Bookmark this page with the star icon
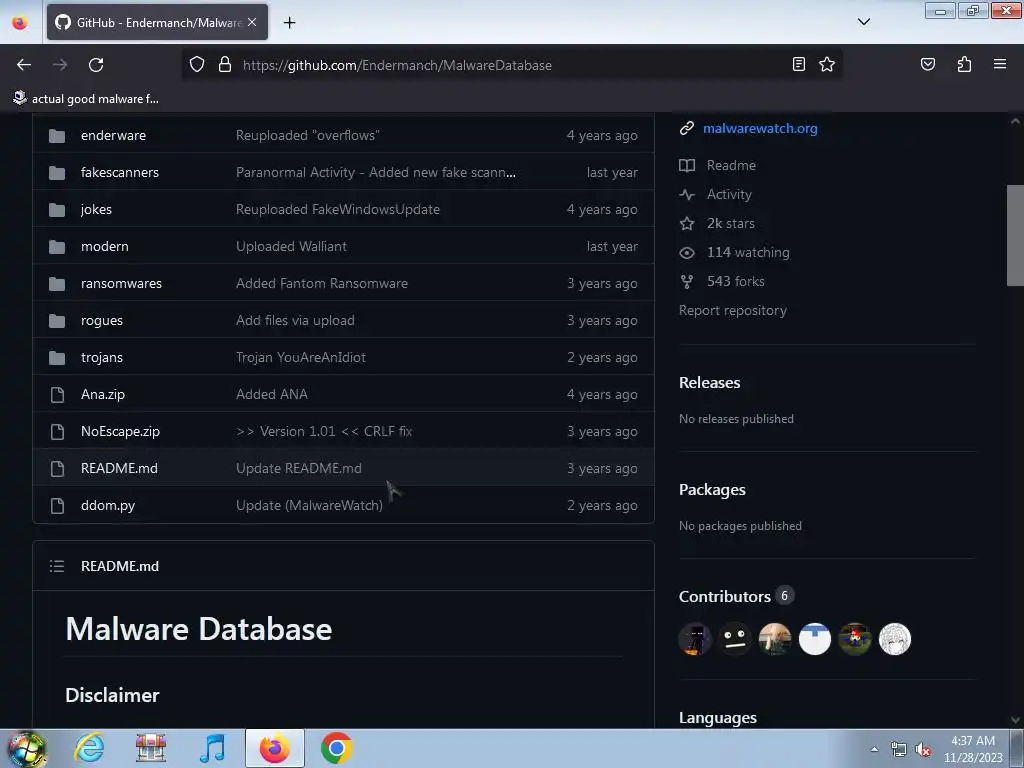 827,64
